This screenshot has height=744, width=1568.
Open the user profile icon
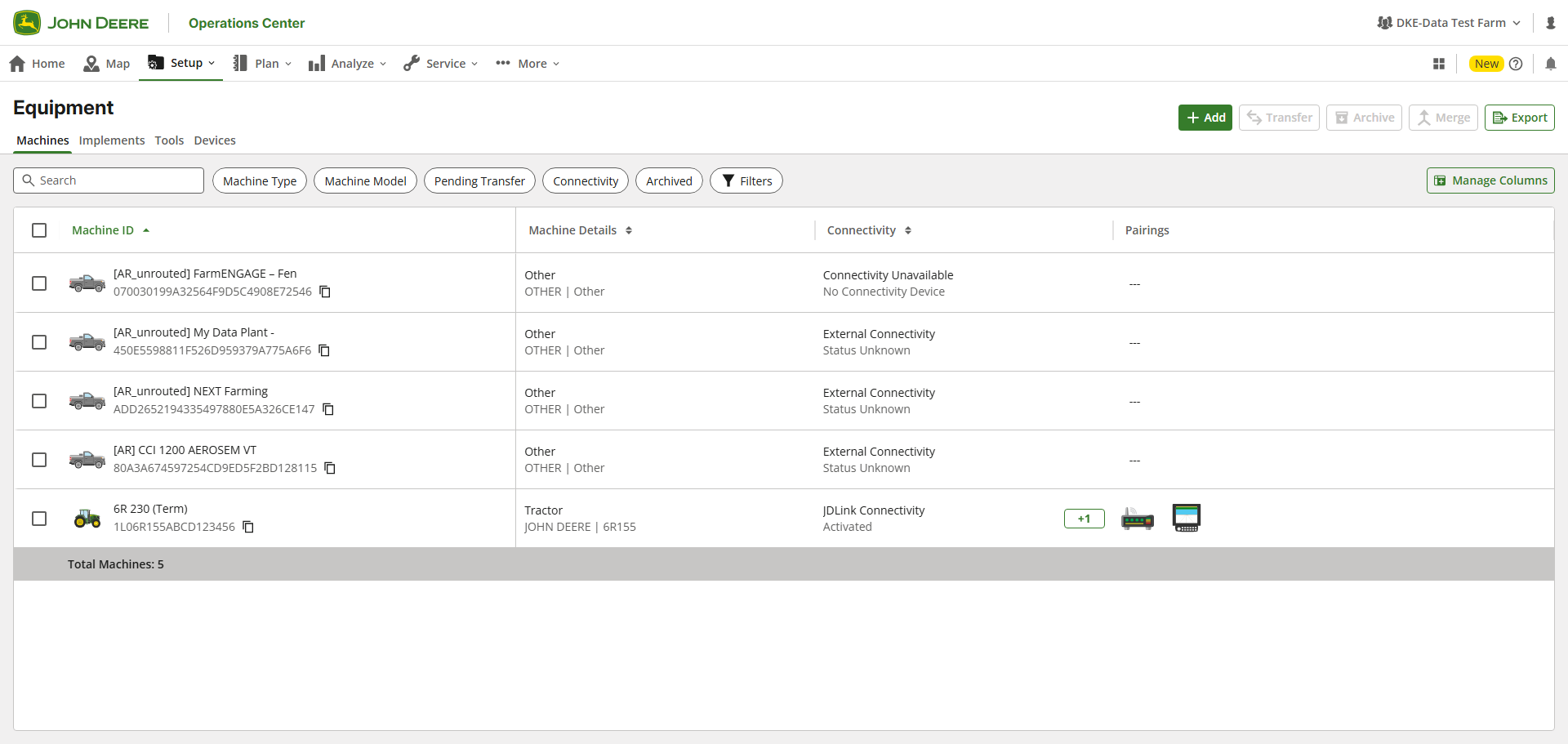click(x=1550, y=23)
